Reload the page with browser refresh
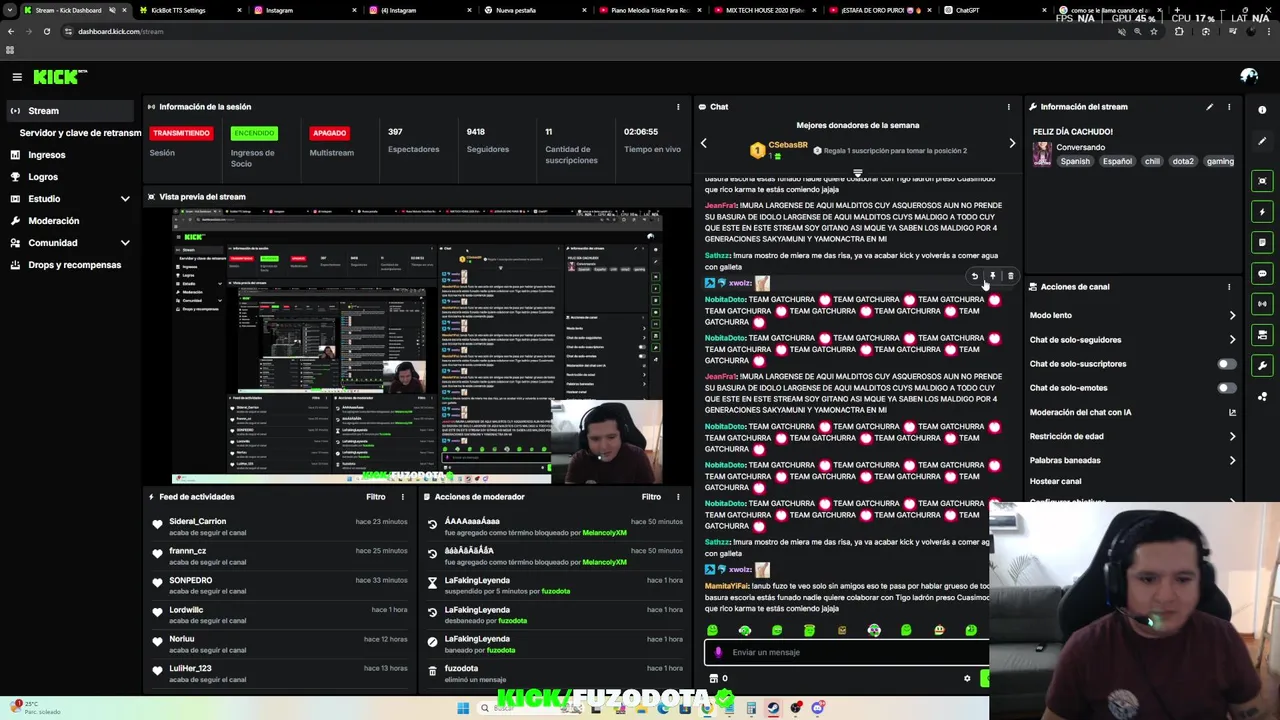 coord(46,31)
